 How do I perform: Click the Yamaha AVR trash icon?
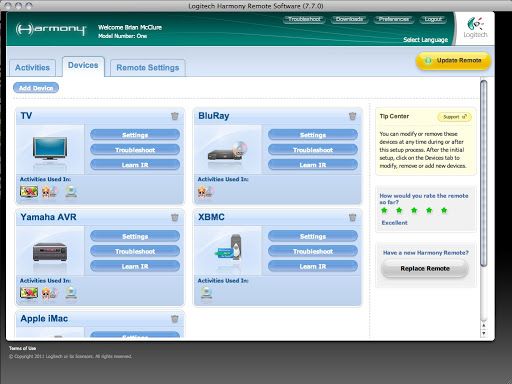point(175,217)
